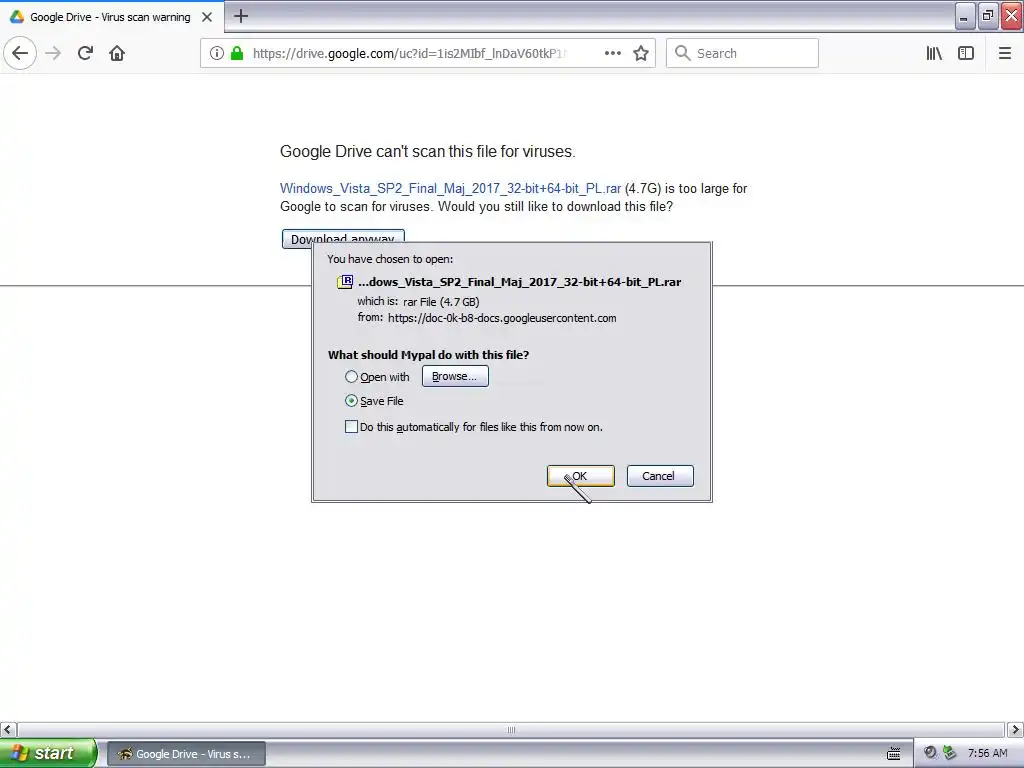Select the Save File radio option
The height and width of the screenshot is (768, 1024).
(351, 400)
